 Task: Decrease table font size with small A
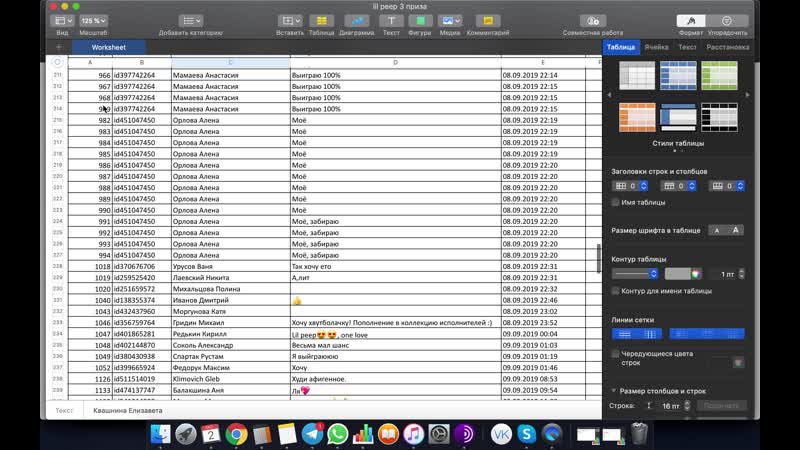click(x=717, y=231)
